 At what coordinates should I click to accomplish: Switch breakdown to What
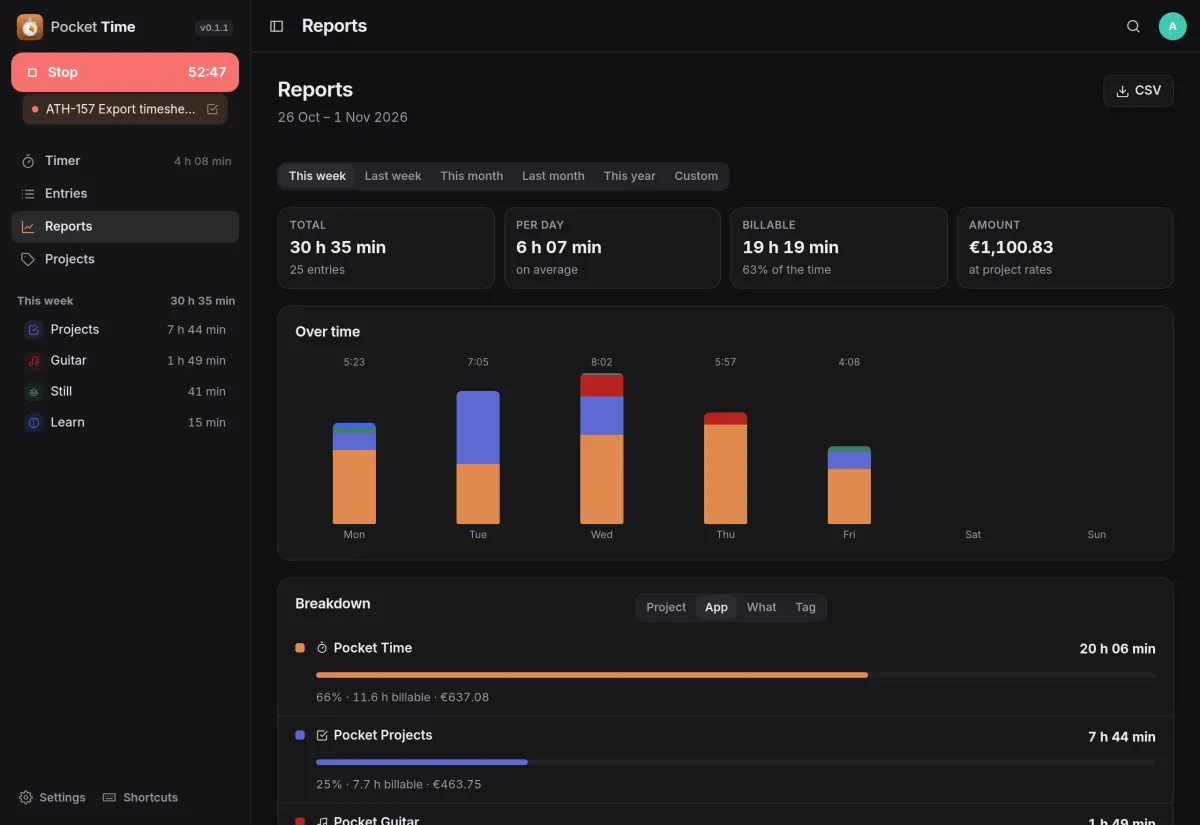tap(761, 607)
